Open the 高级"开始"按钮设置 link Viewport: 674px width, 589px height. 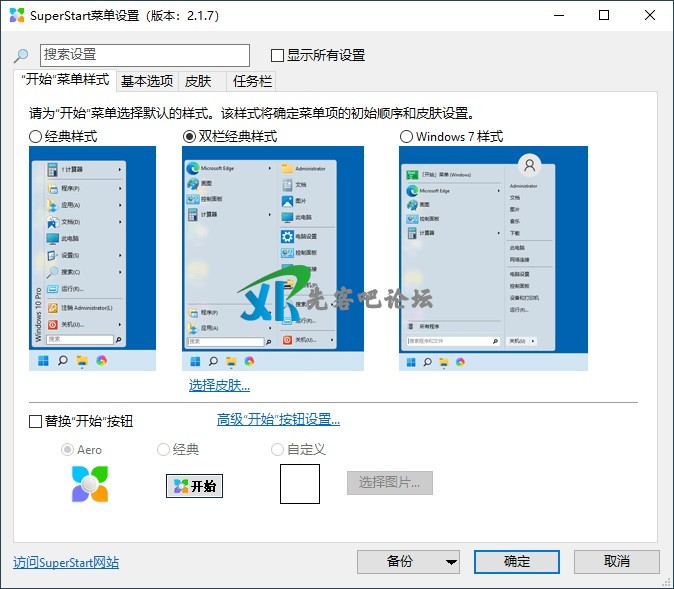click(x=278, y=420)
